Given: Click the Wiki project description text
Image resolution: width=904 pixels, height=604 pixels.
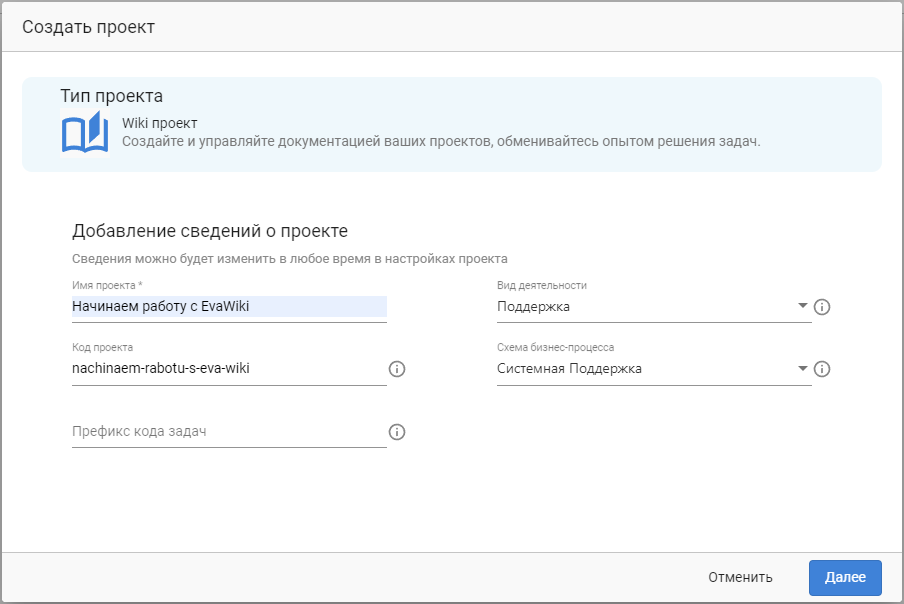Looking at the screenshot, I should pyautogui.click(x=441, y=141).
